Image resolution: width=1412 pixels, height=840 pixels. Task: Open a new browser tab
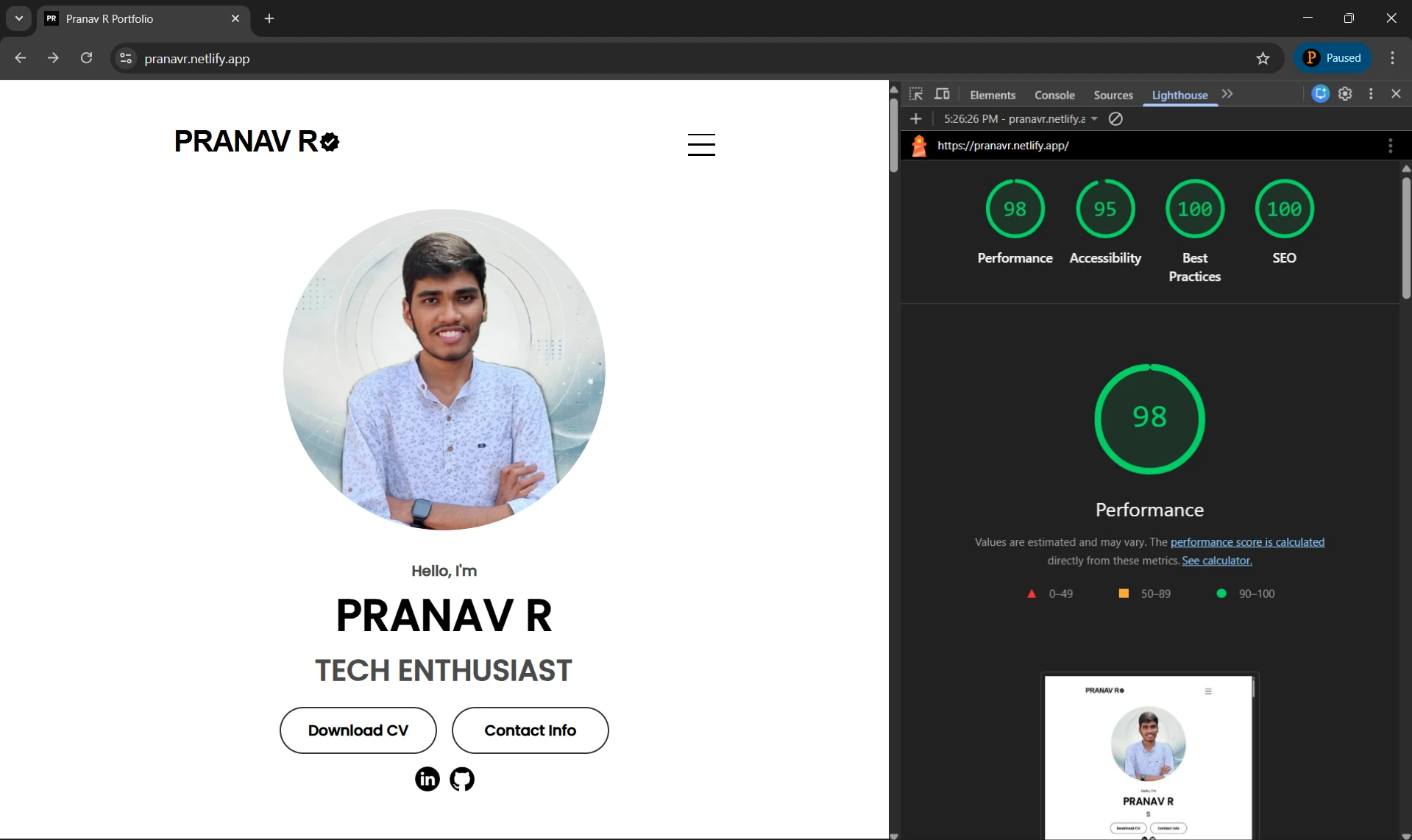tap(269, 18)
